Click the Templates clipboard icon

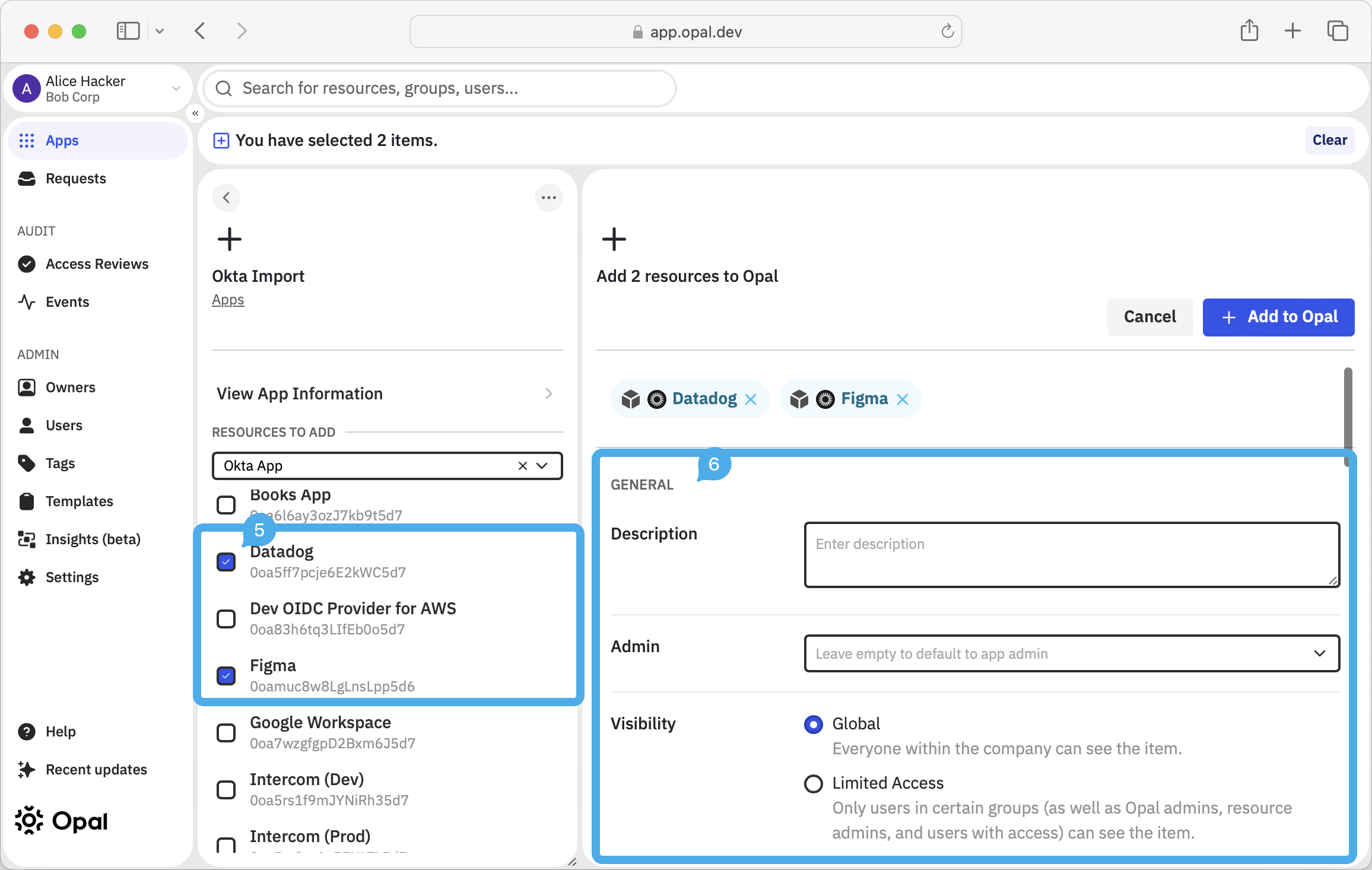point(27,501)
